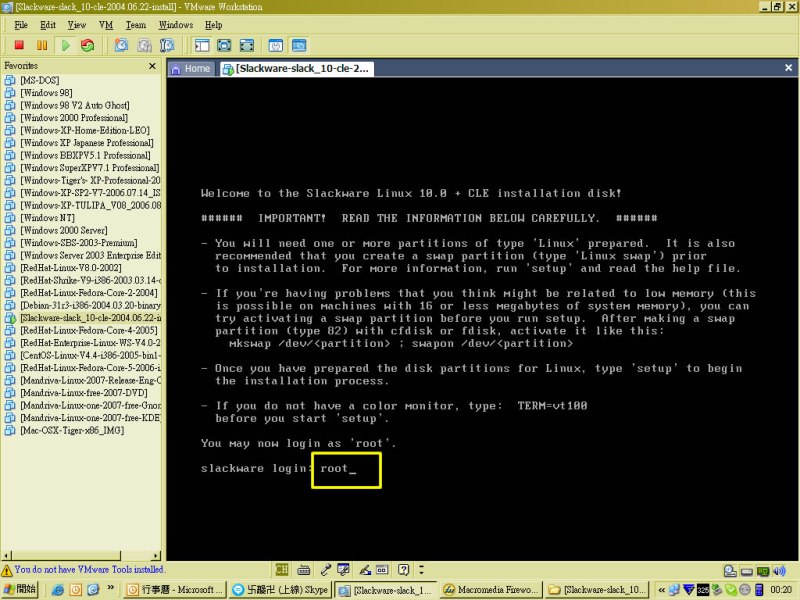
Task: Open the Slackware folder taskbar button
Action: pyautogui.click(x=596, y=590)
